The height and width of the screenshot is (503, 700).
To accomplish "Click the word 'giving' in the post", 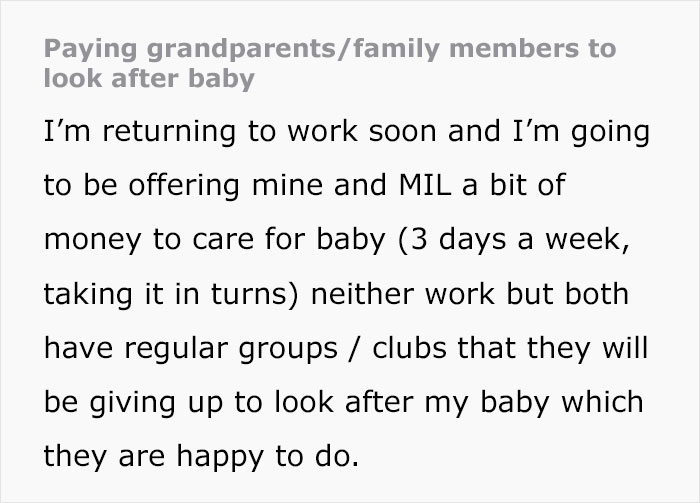I will (128, 404).
